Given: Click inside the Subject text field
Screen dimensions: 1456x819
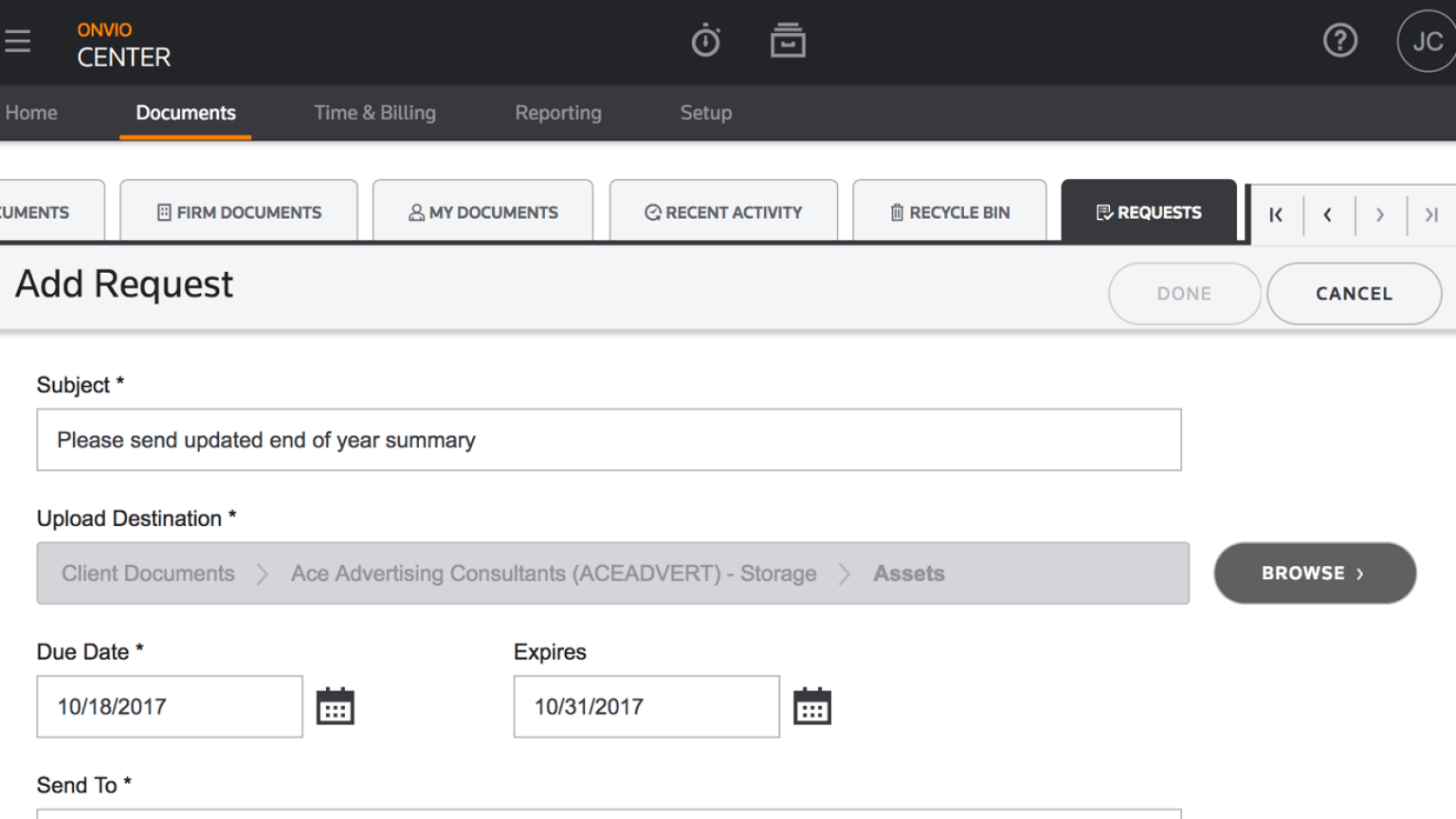Looking at the screenshot, I should (609, 439).
